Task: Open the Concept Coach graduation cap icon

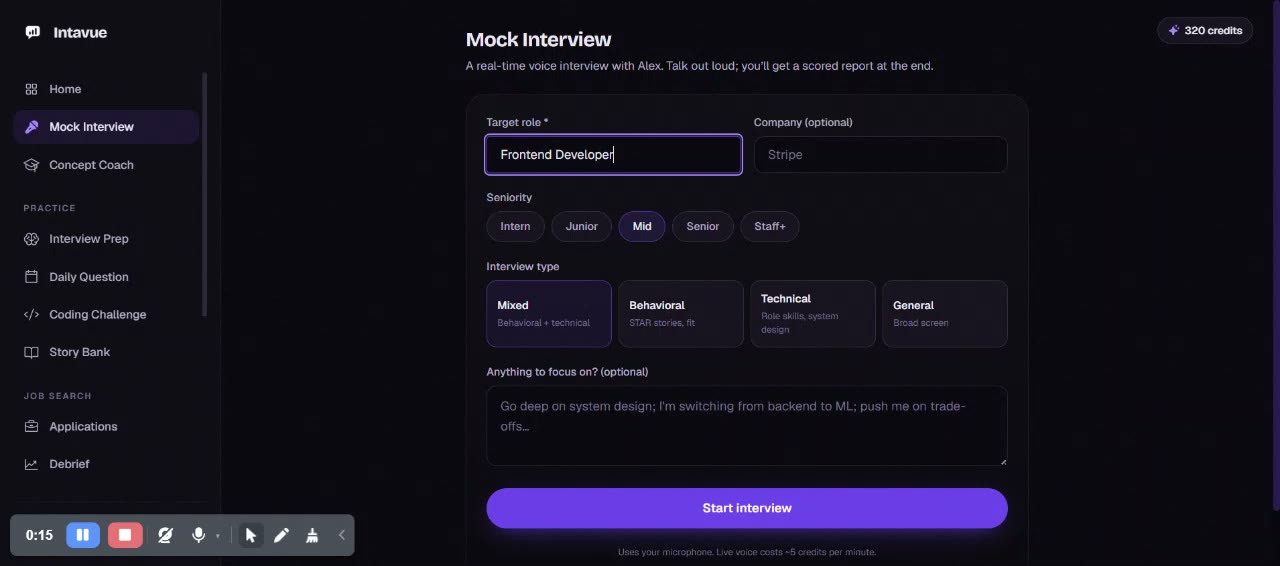Action: [31, 165]
